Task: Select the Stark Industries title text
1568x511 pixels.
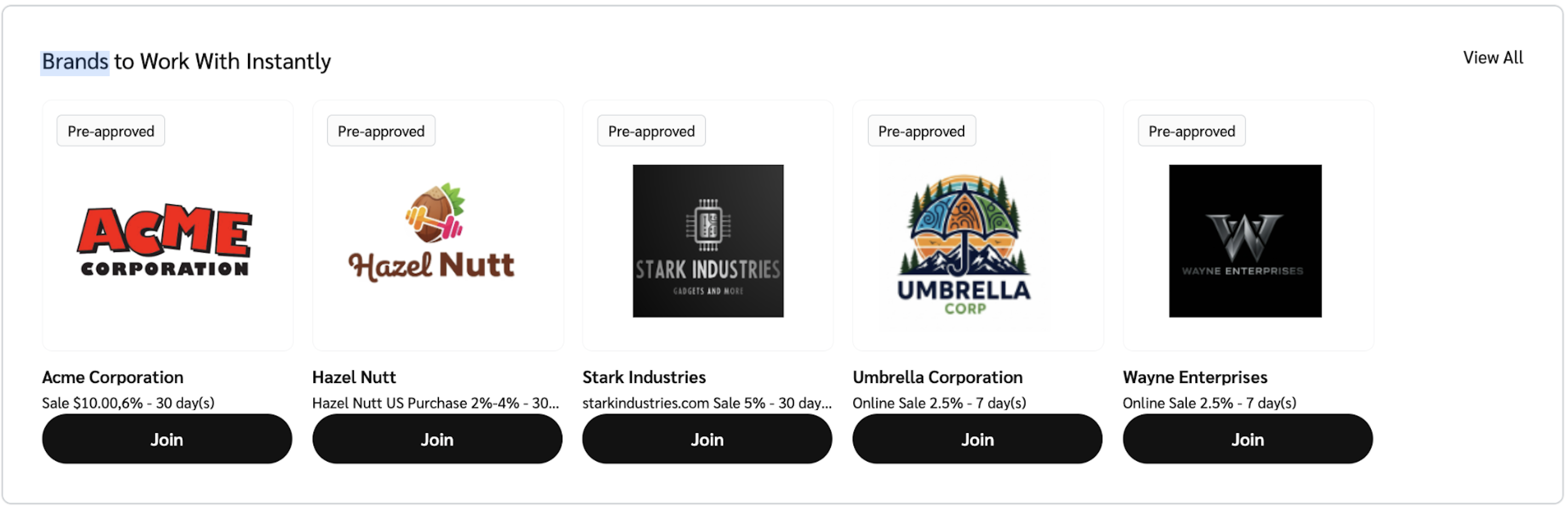Action: pyautogui.click(x=644, y=378)
